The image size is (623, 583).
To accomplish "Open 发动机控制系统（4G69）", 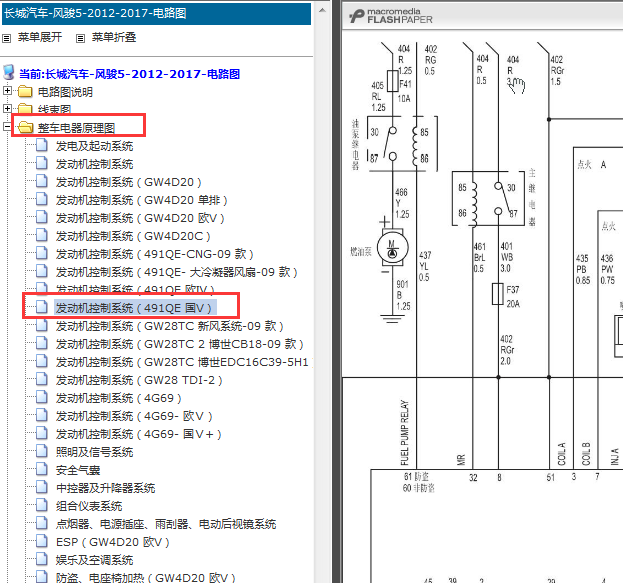I will click(x=119, y=398).
